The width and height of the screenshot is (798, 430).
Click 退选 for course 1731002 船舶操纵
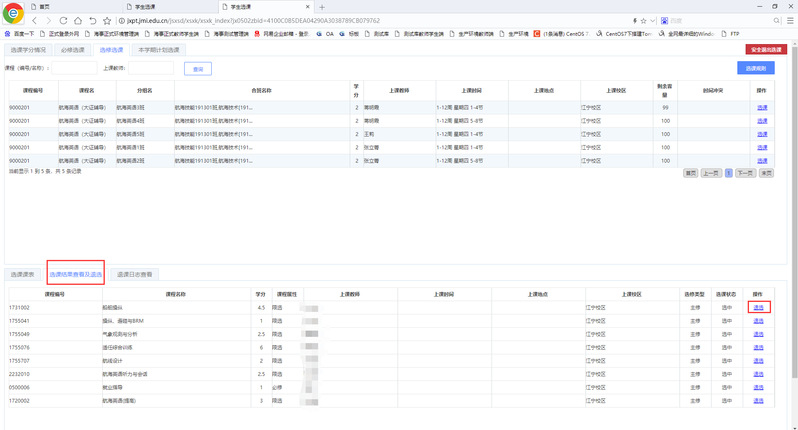(x=758, y=307)
